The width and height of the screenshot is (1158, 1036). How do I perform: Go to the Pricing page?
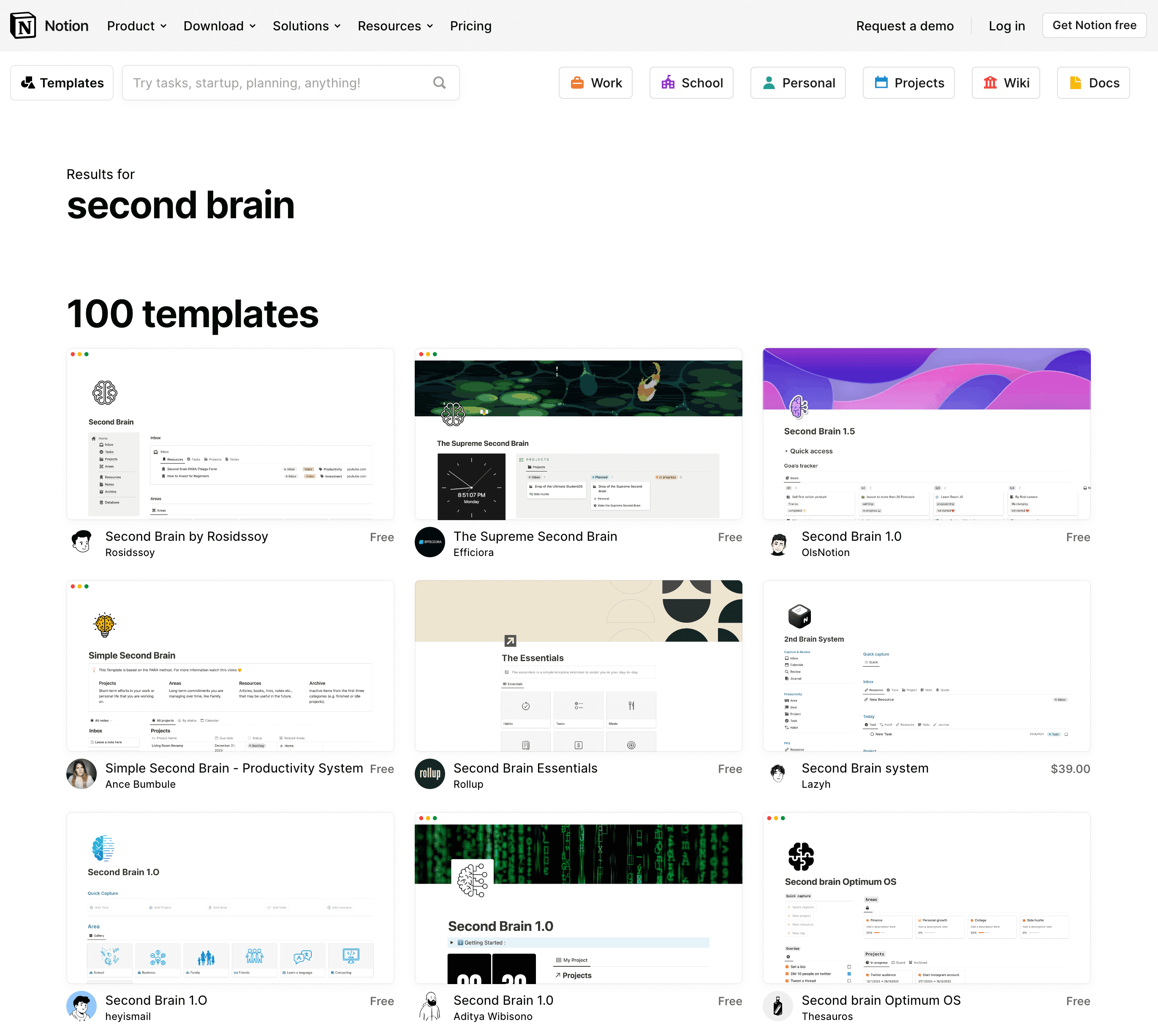470,26
